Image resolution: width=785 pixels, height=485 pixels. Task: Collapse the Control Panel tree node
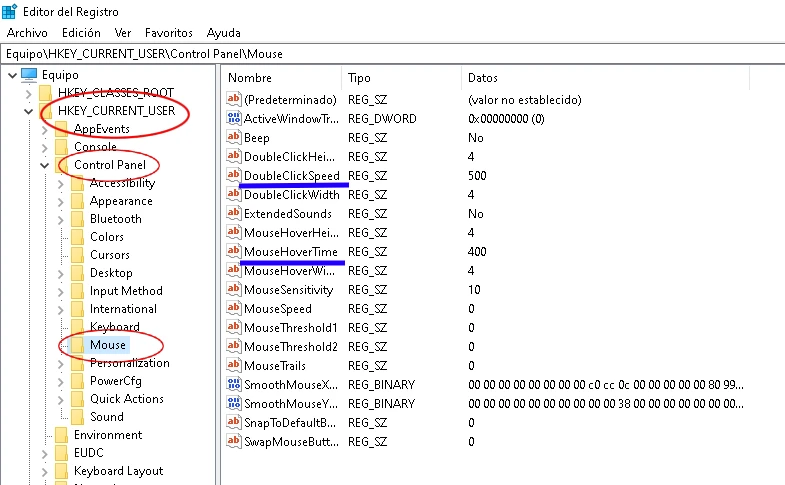[x=44, y=165]
